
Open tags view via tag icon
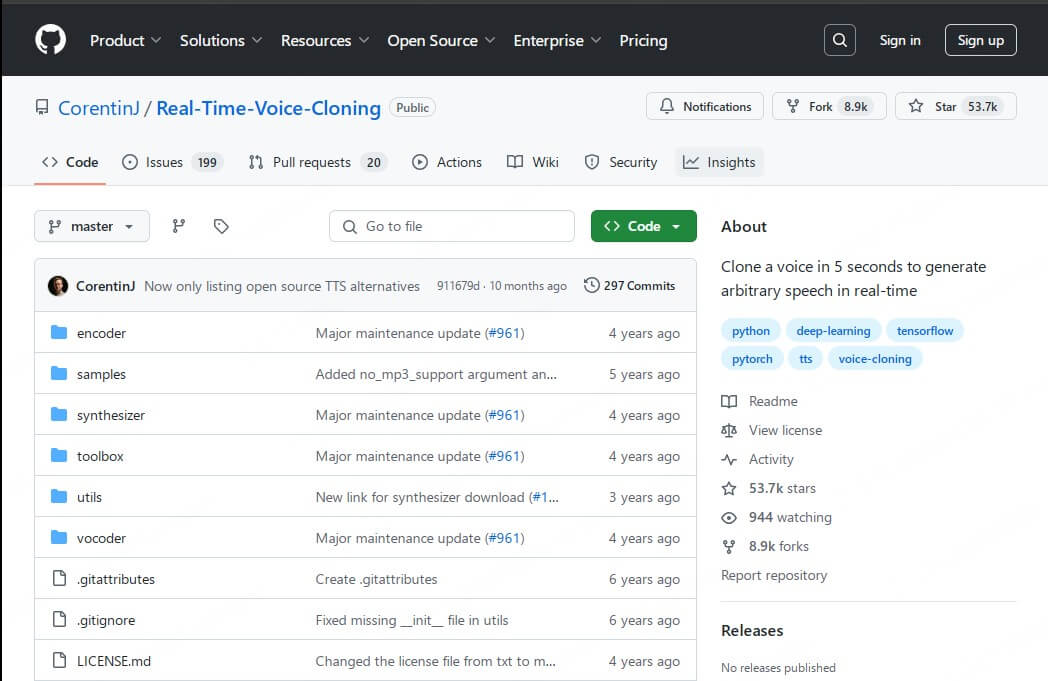[221, 226]
